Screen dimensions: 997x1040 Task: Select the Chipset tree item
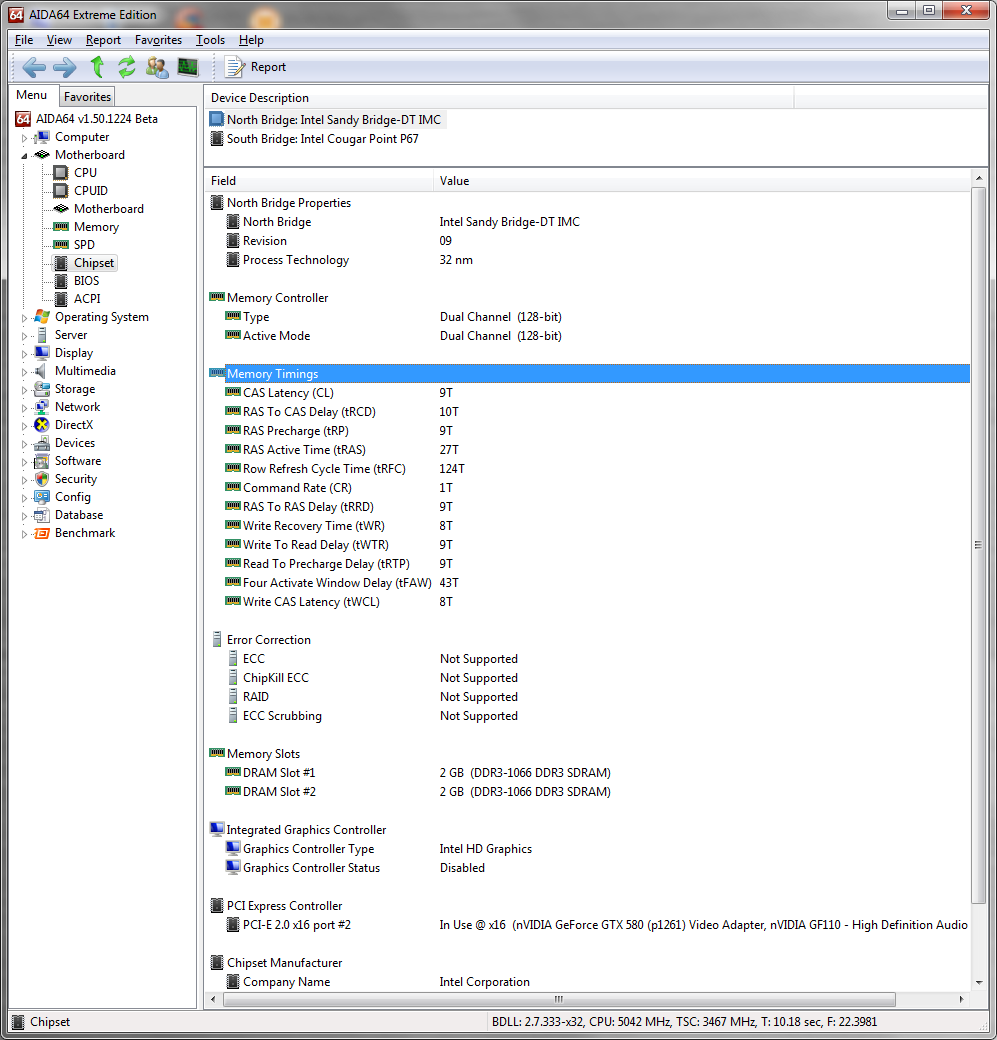(94, 263)
